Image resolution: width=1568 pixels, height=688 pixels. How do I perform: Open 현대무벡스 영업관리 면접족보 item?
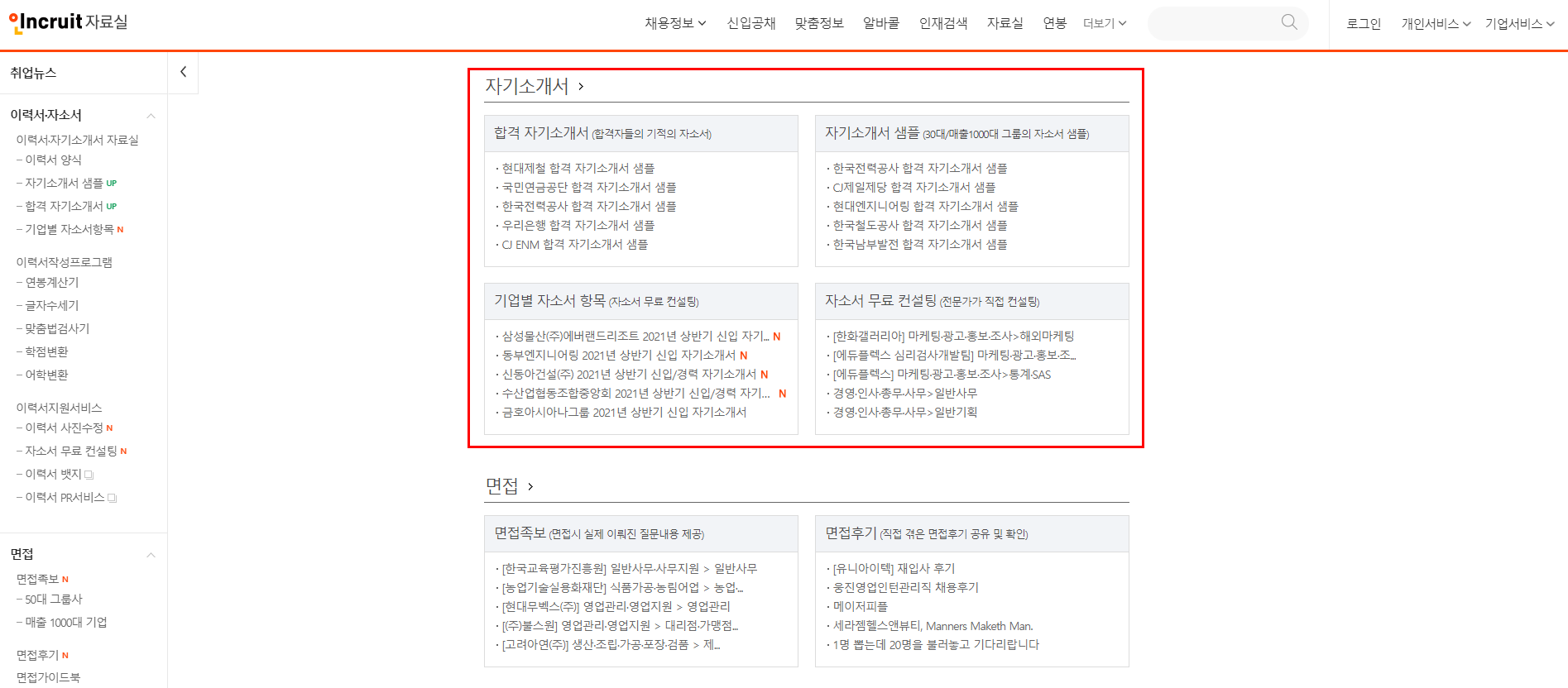616,606
